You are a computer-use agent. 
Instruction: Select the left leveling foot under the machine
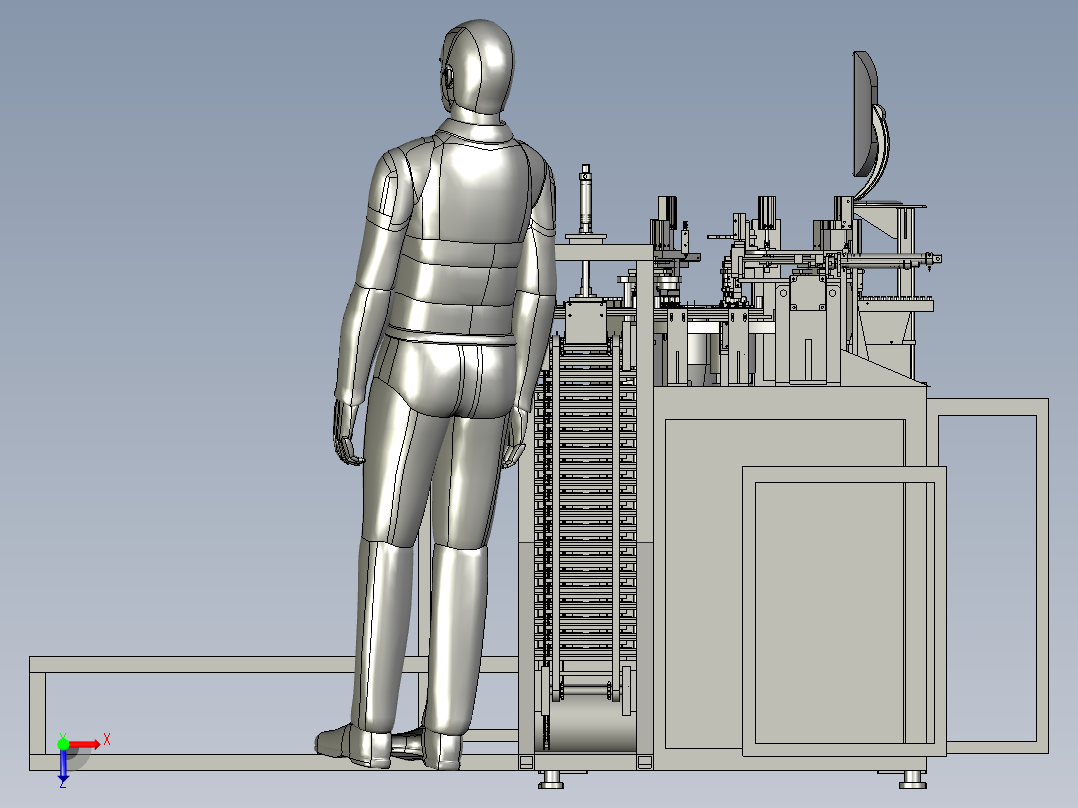[551, 779]
